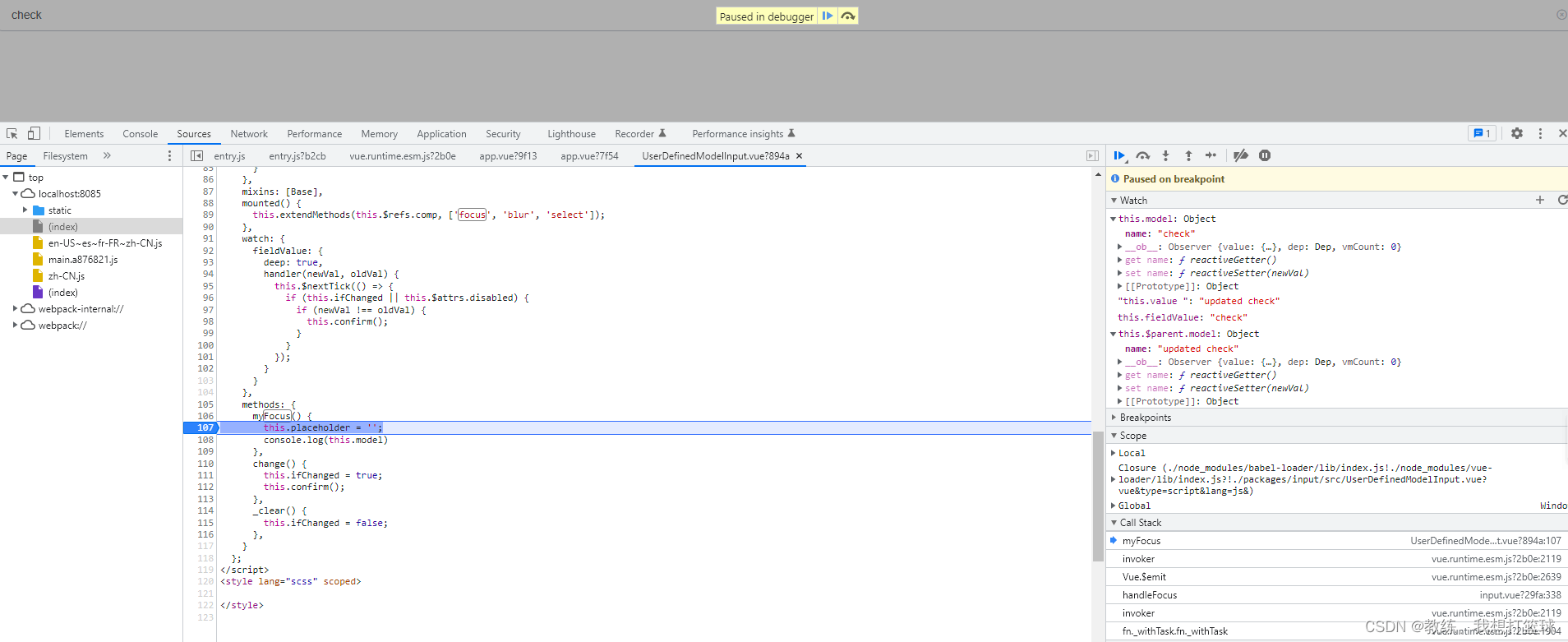
Task: Collapse the Watch section
Action: coord(1114,200)
